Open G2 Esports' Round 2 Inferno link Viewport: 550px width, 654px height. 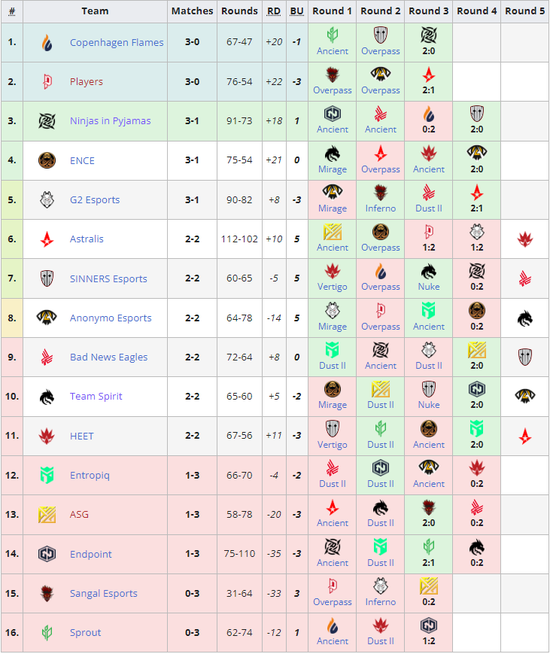click(x=380, y=208)
